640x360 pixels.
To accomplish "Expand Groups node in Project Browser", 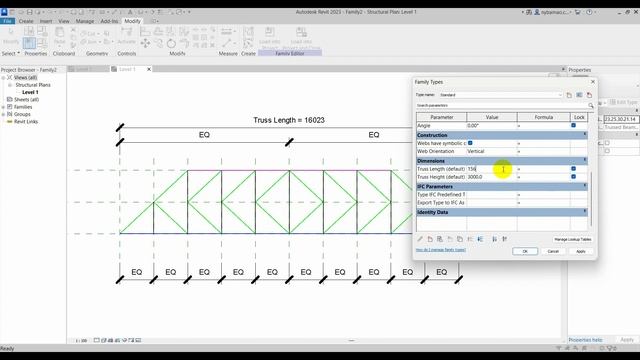I will (x=3, y=114).
